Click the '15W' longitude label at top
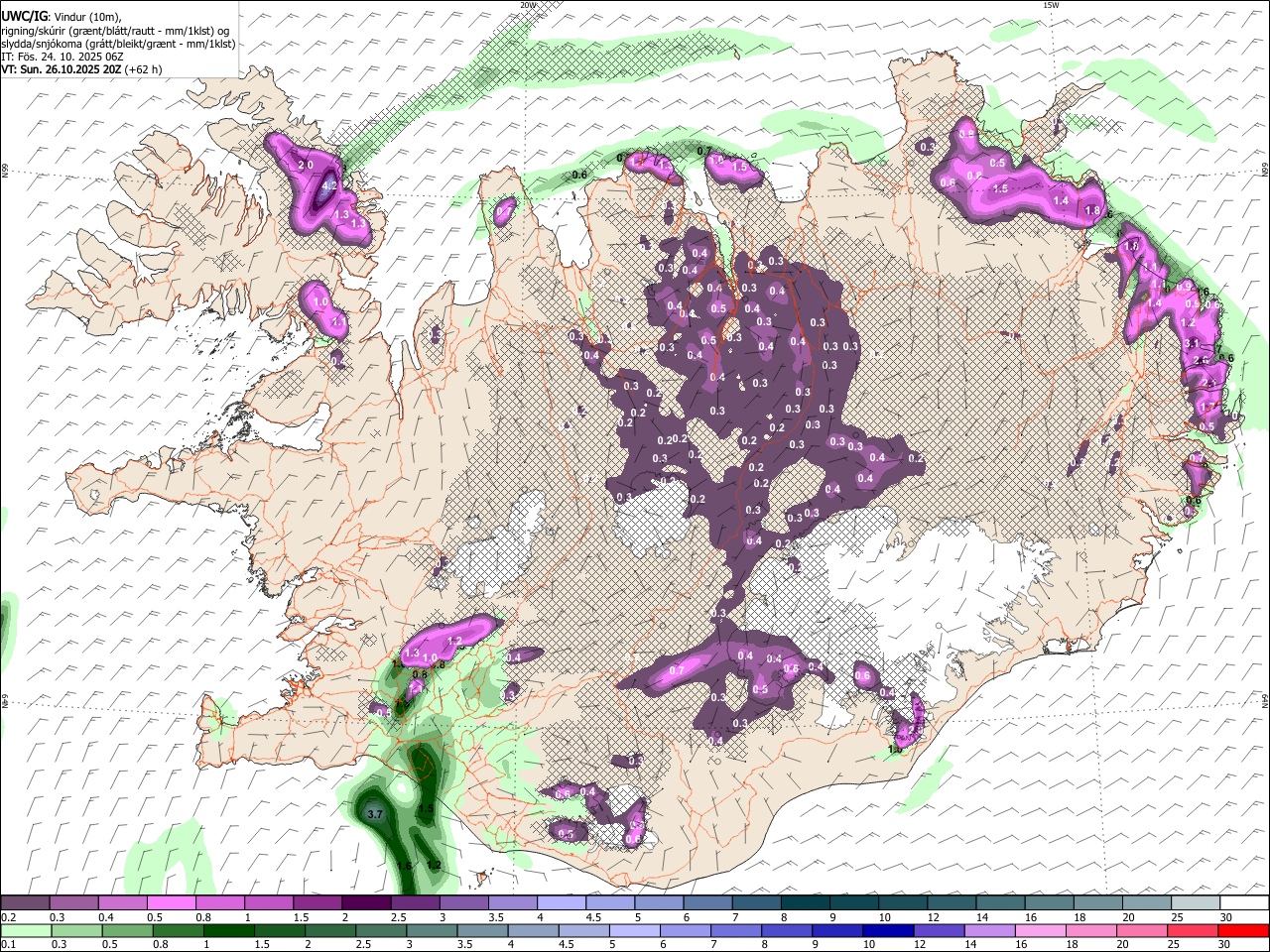 click(1051, 5)
